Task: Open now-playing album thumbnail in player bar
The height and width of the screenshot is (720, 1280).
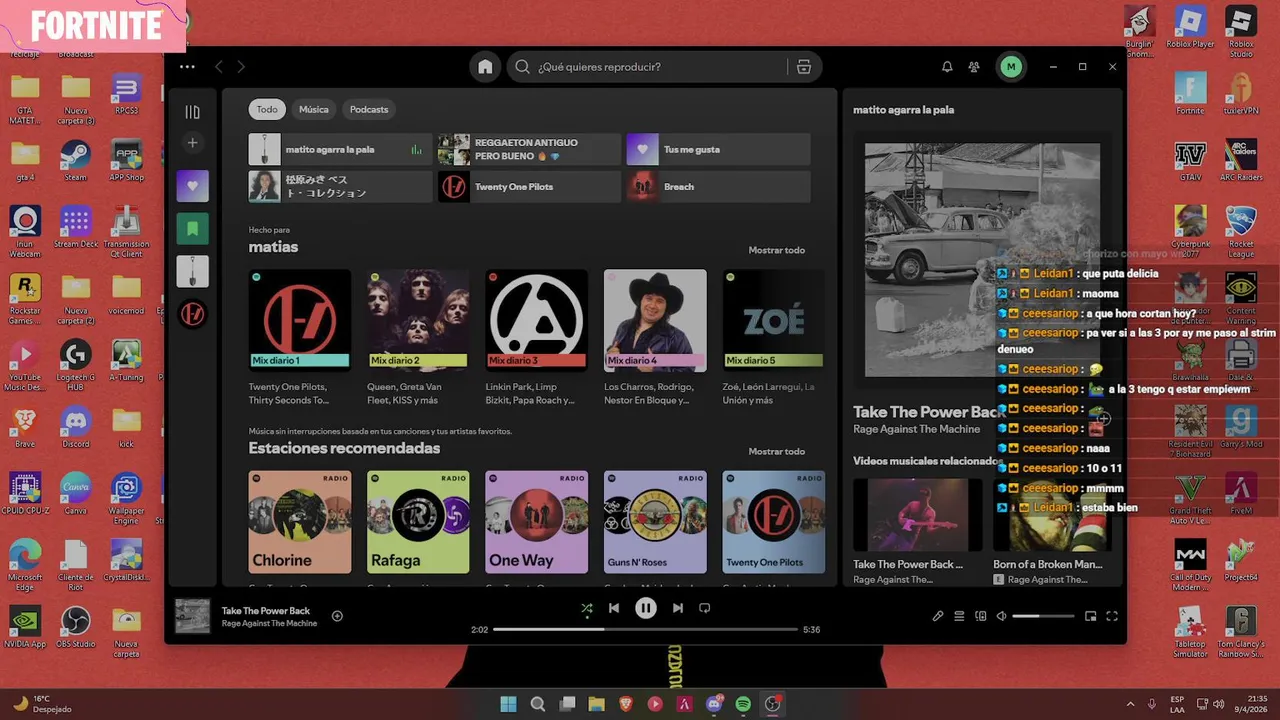Action: pos(193,616)
